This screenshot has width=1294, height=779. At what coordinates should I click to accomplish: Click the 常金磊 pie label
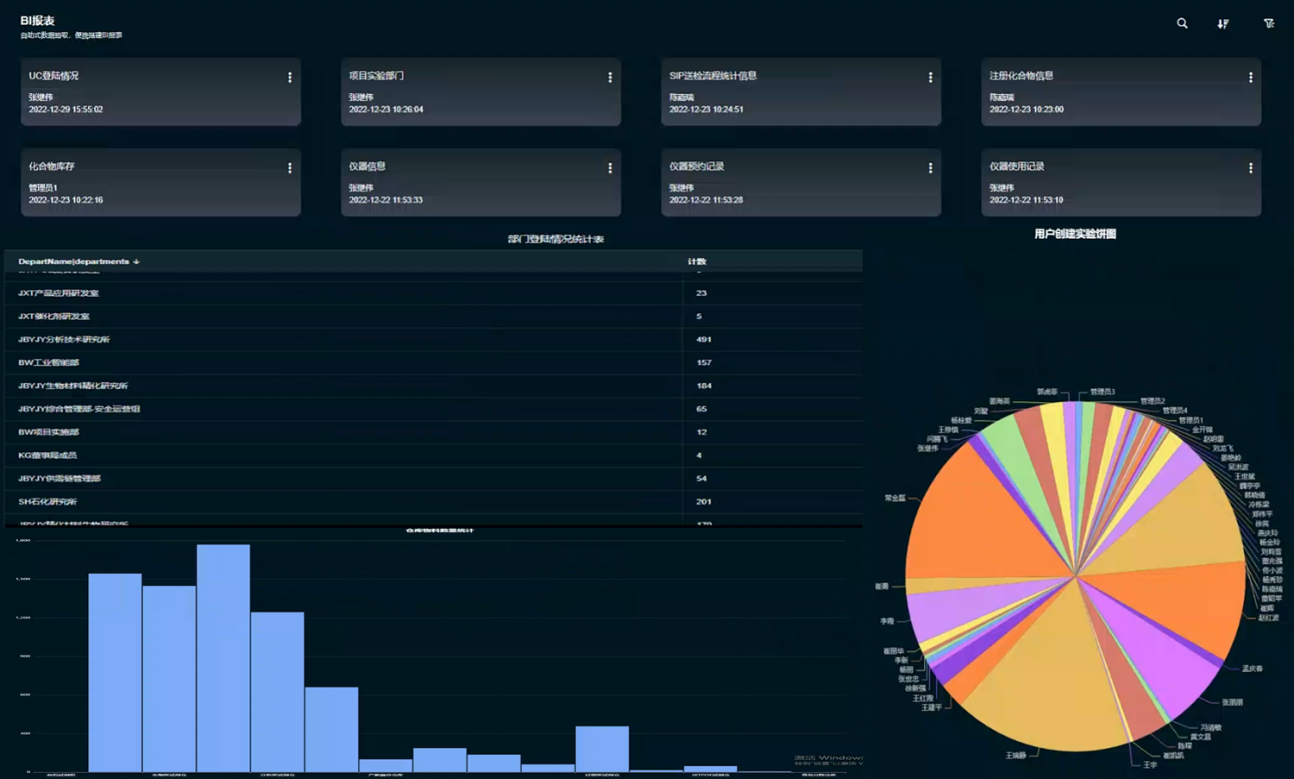coord(895,497)
